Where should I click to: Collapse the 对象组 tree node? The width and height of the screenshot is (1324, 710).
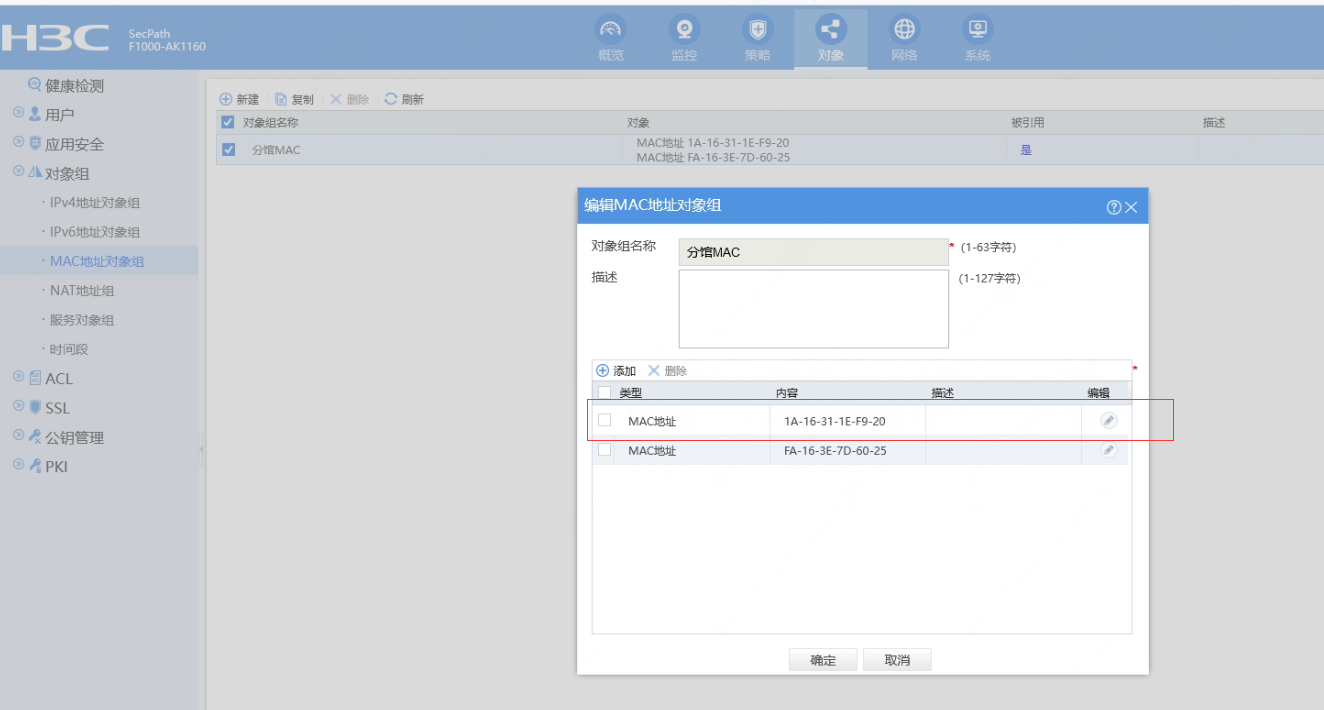click(18, 172)
